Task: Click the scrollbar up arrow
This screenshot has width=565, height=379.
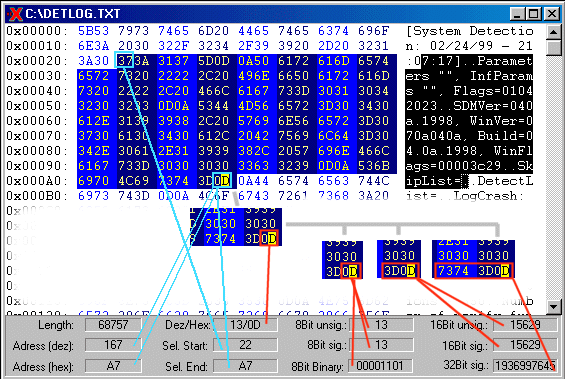Action: tap(553, 32)
